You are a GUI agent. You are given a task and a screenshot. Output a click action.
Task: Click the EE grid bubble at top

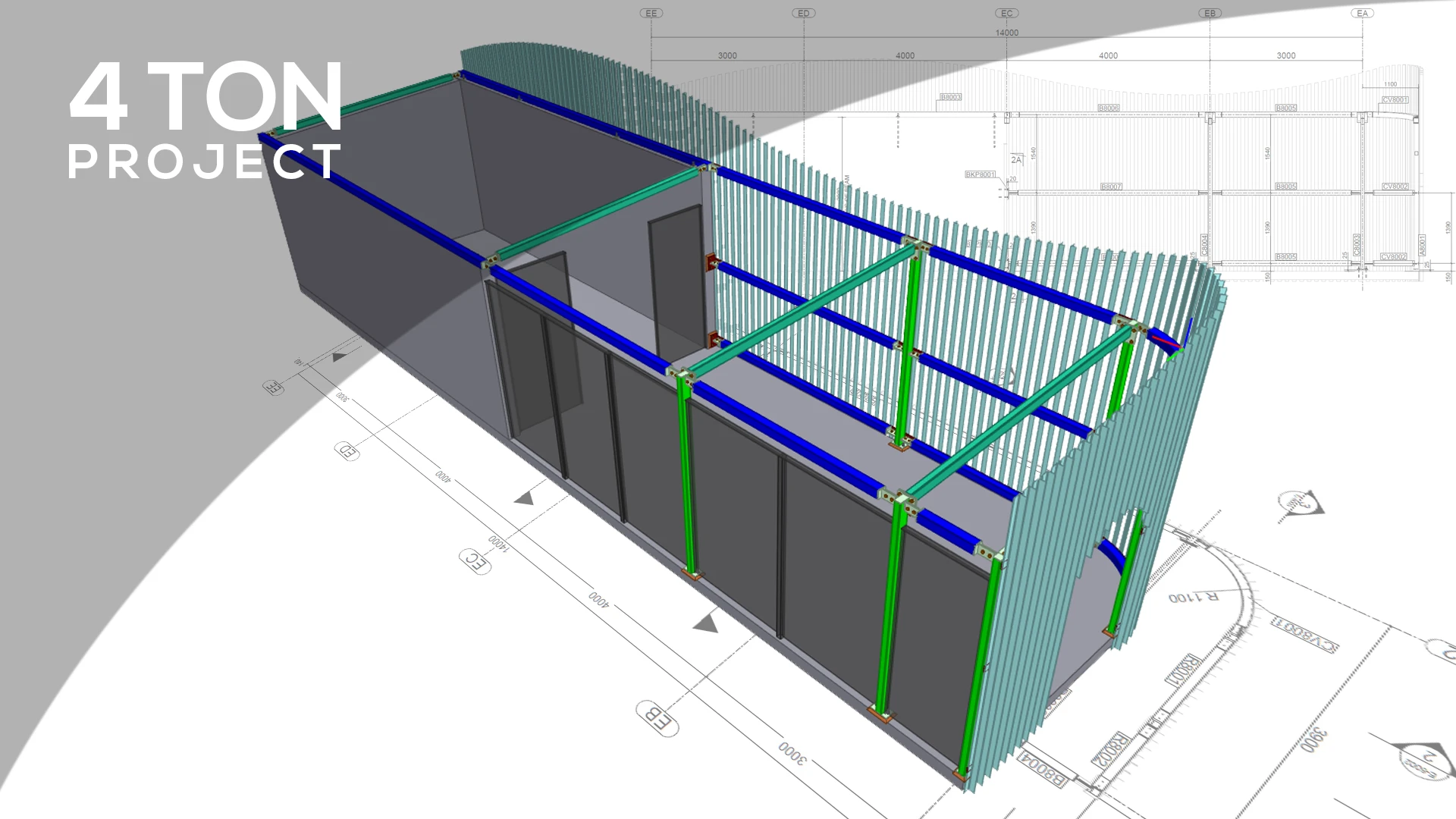651,13
